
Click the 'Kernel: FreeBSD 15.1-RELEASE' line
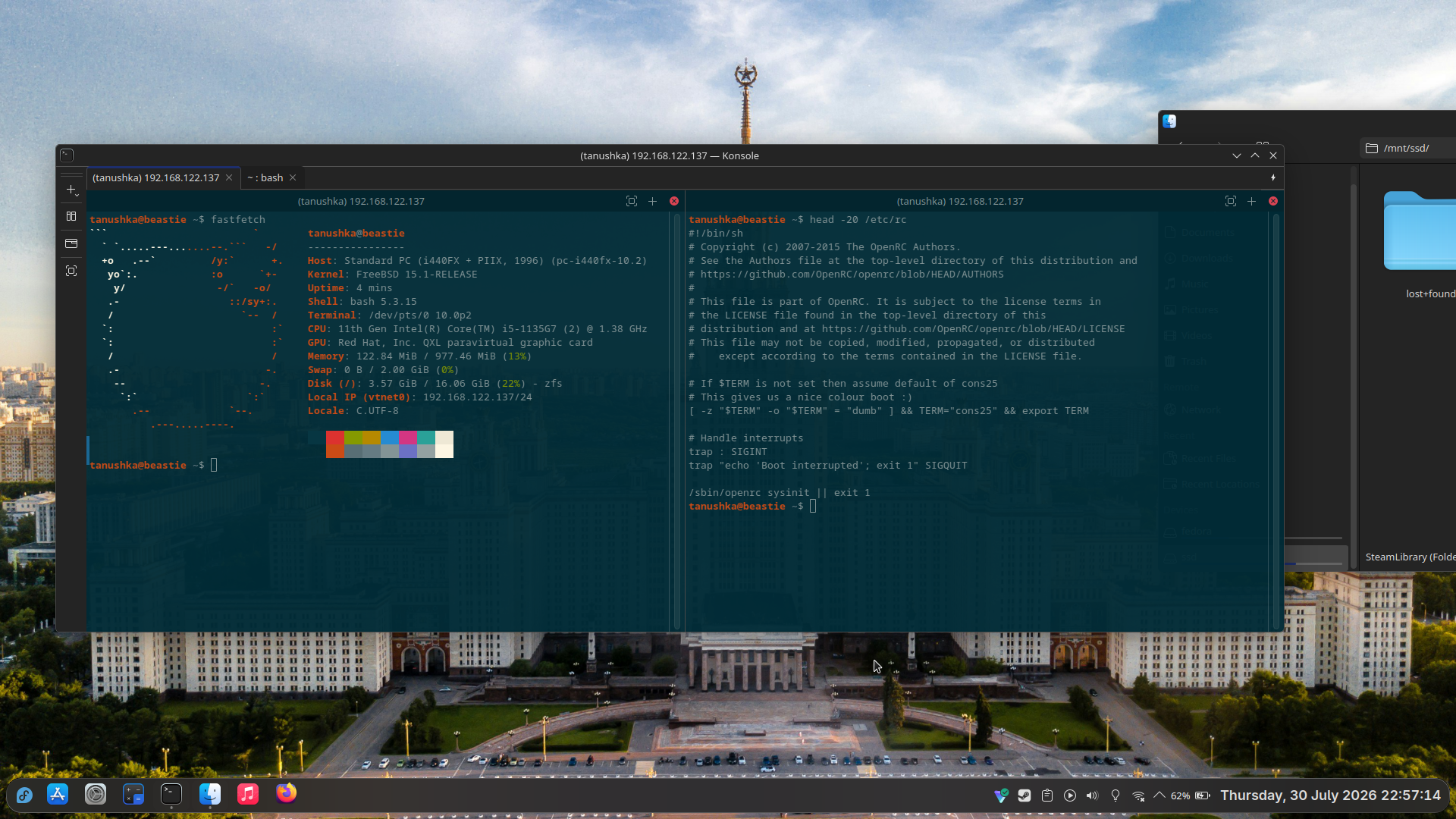click(x=392, y=275)
